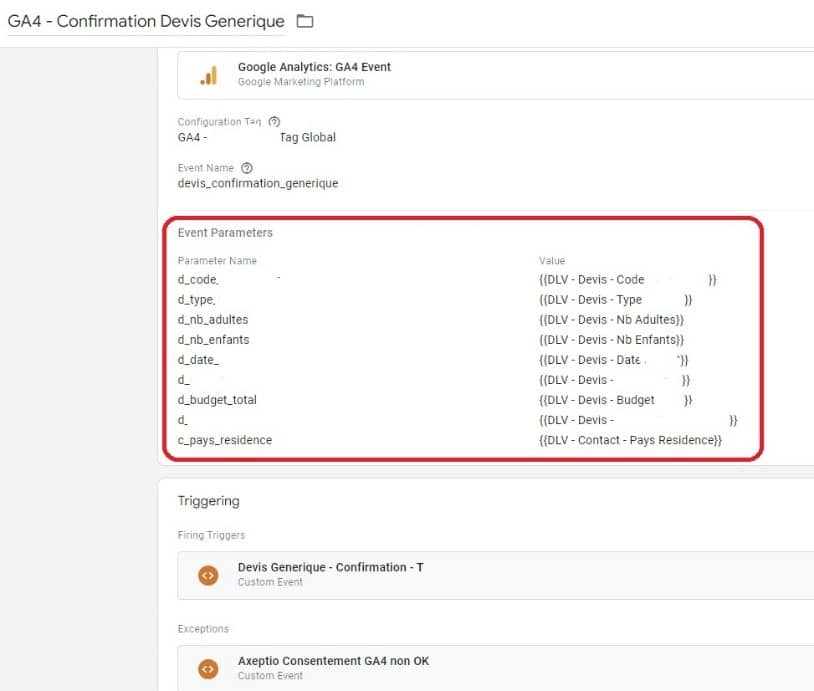Click the Custom Event trigger diamond icon

pyautogui.click(x=207, y=575)
